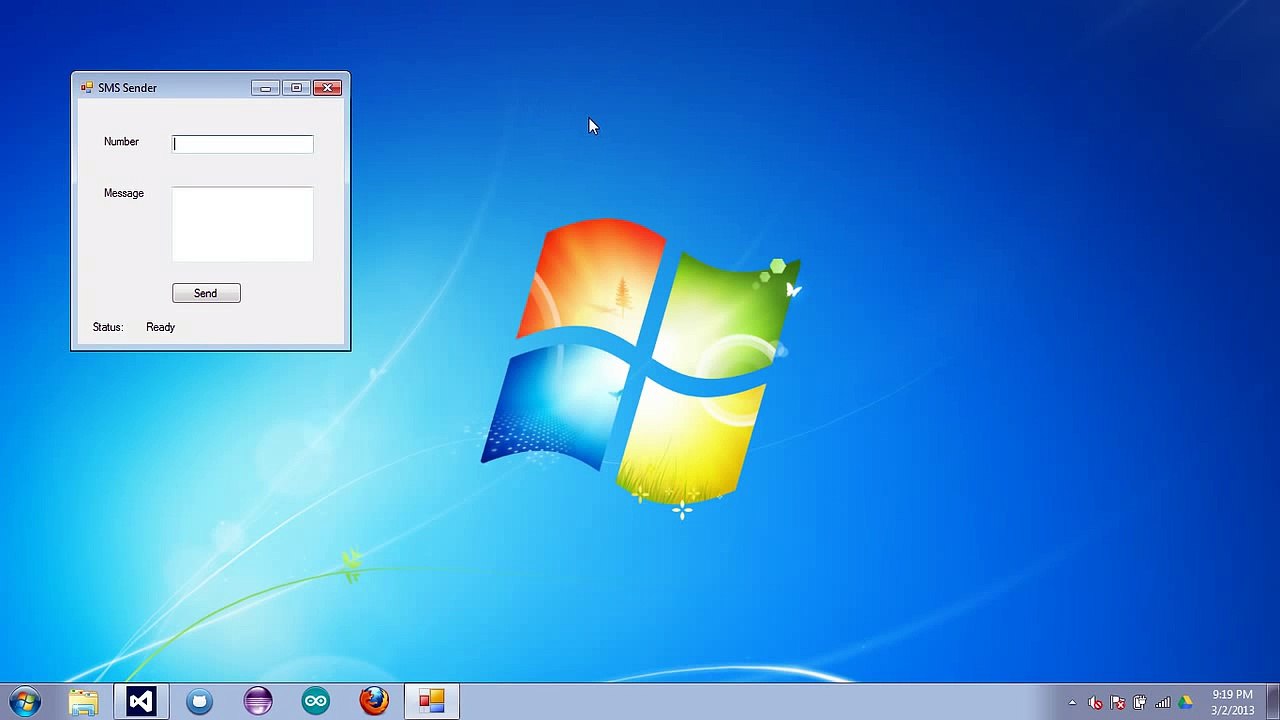Click the "Ready" status text
The height and width of the screenshot is (720, 1280).
(x=160, y=327)
